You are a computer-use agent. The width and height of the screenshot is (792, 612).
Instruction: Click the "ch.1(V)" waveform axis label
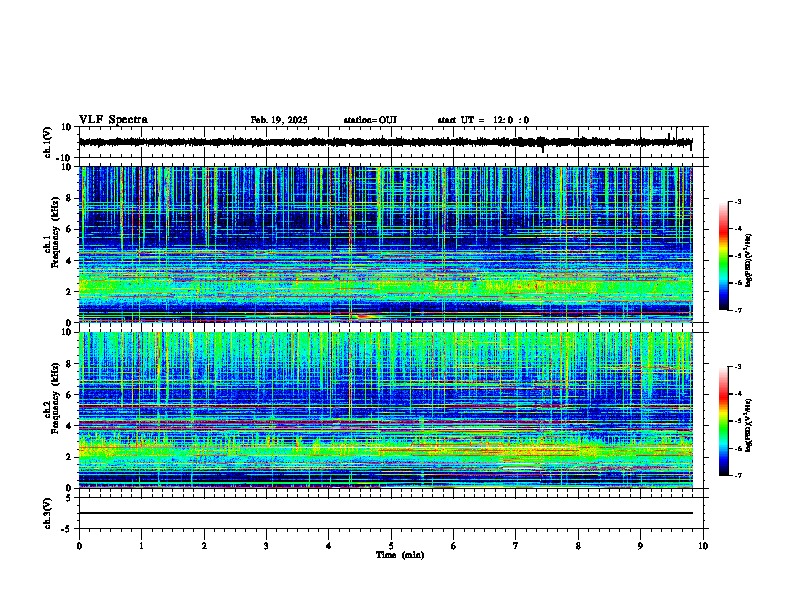(x=48, y=142)
